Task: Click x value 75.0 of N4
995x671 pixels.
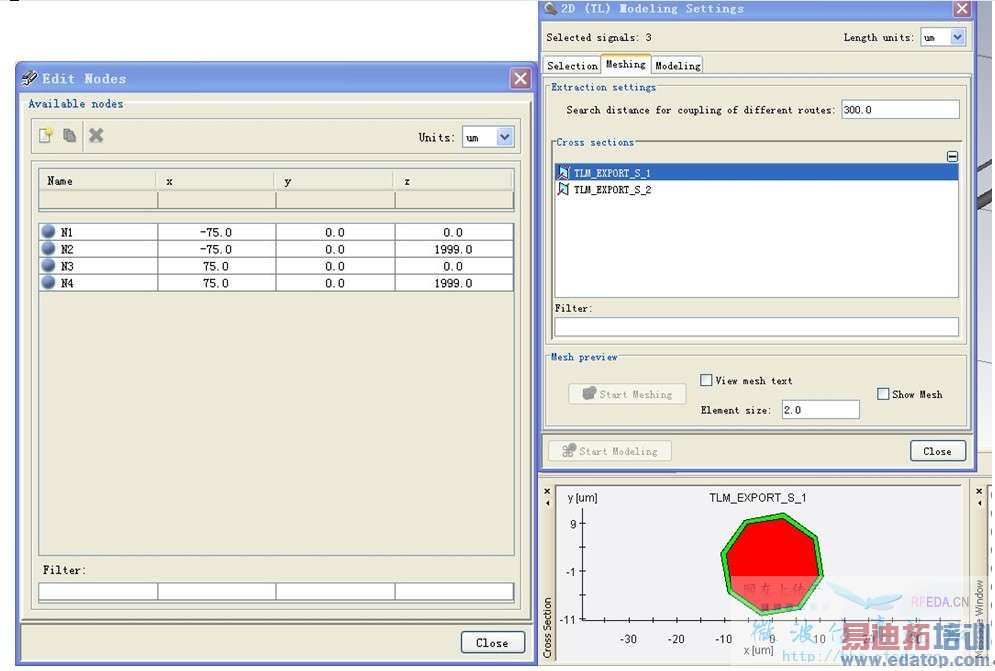Action: coord(216,283)
